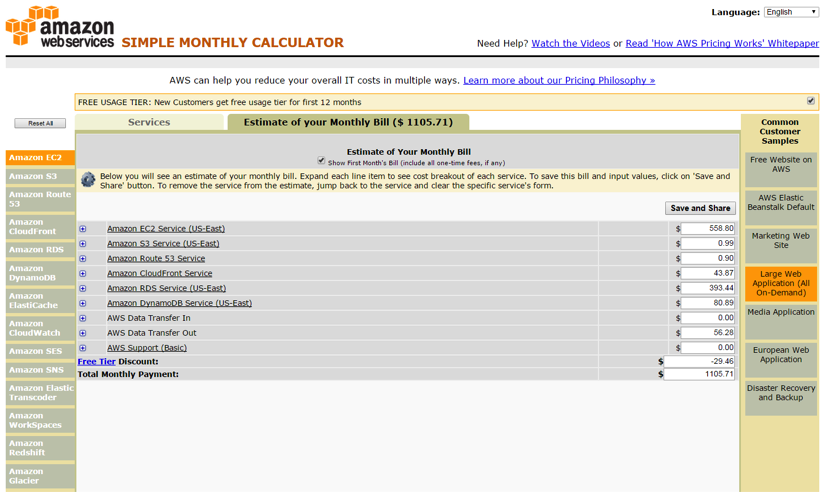This screenshot has height=492, width=825.
Task: Open the Language dropdown
Action: tap(791, 12)
